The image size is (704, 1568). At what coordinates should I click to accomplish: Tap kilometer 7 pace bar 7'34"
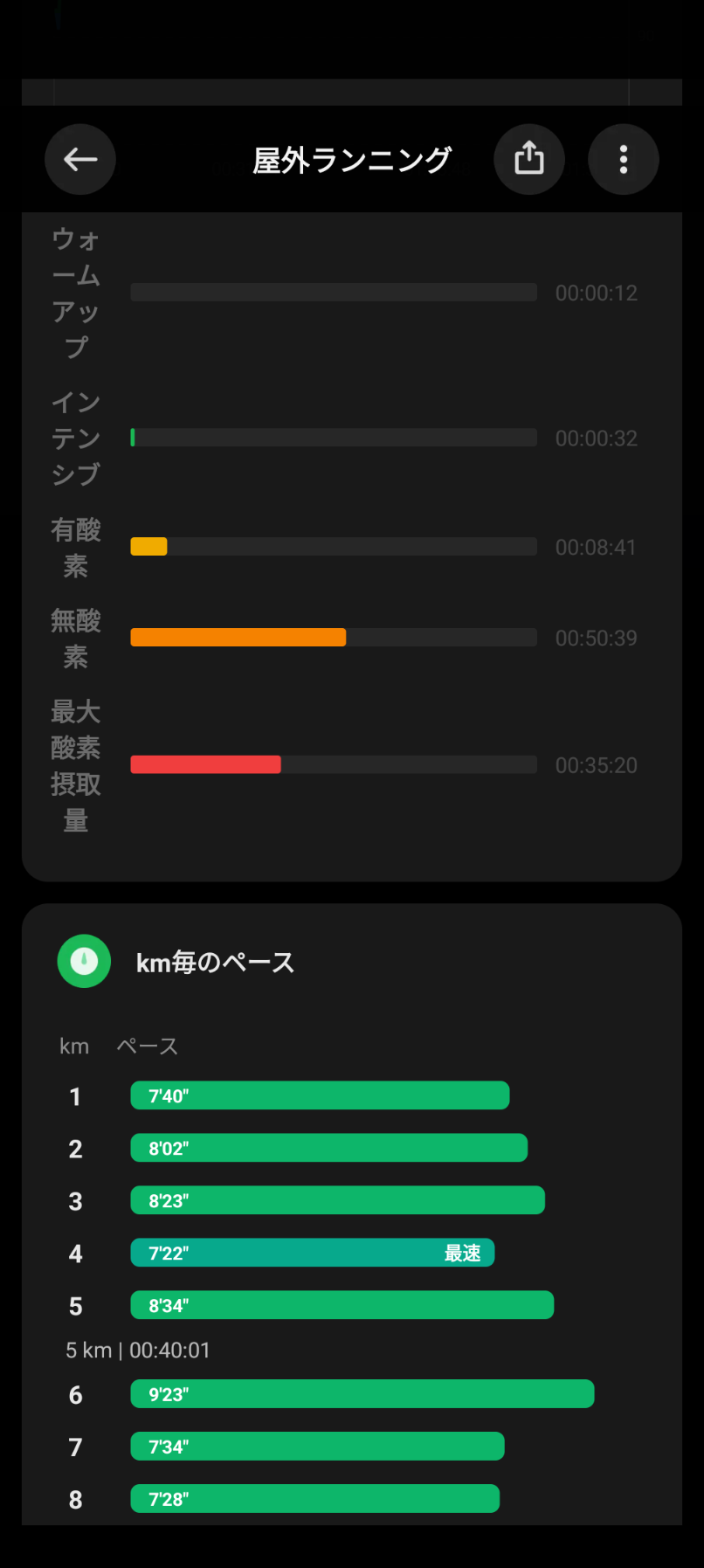[317, 1447]
